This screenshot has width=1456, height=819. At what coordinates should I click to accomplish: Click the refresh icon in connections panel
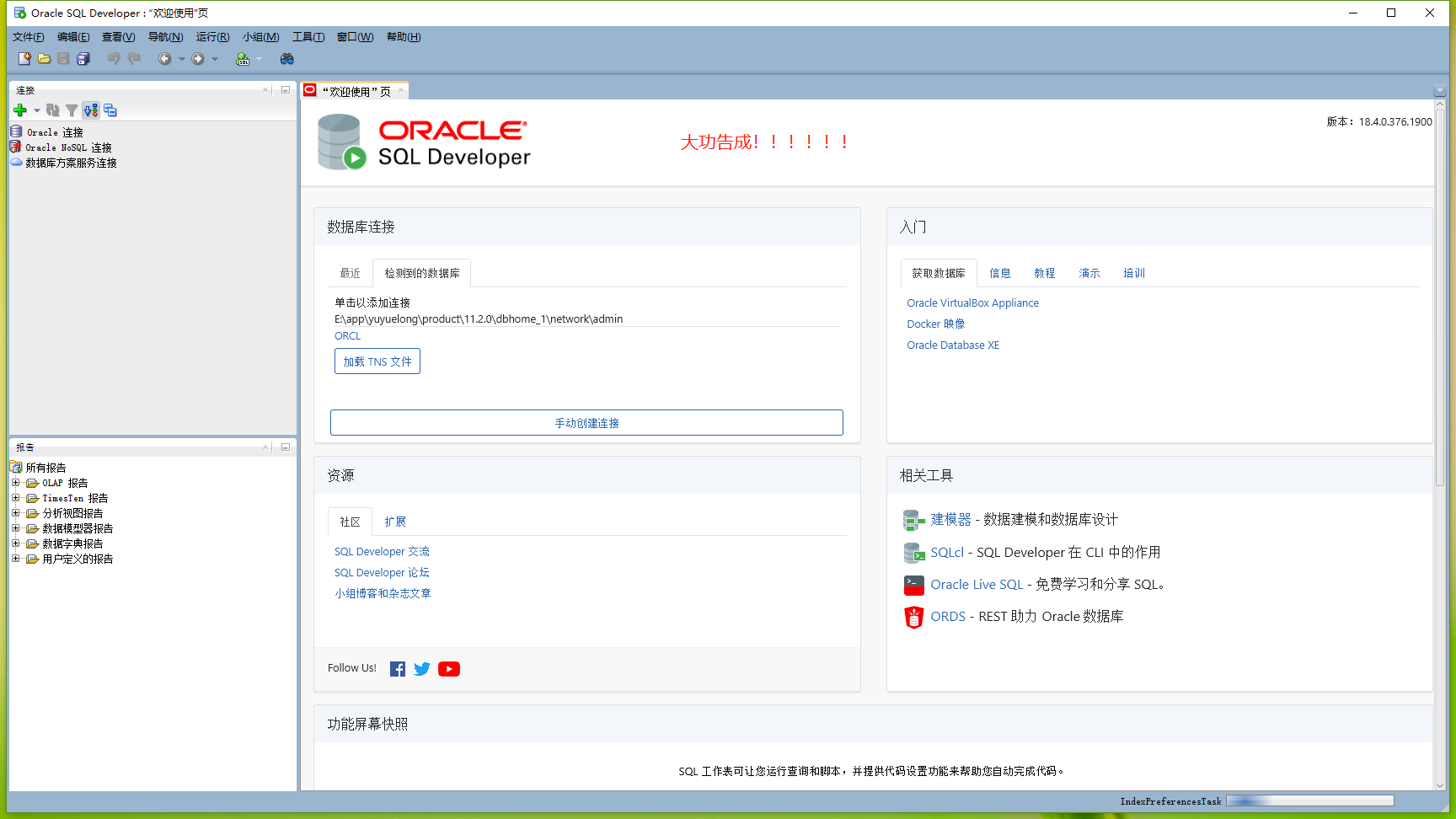coord(52,110)
